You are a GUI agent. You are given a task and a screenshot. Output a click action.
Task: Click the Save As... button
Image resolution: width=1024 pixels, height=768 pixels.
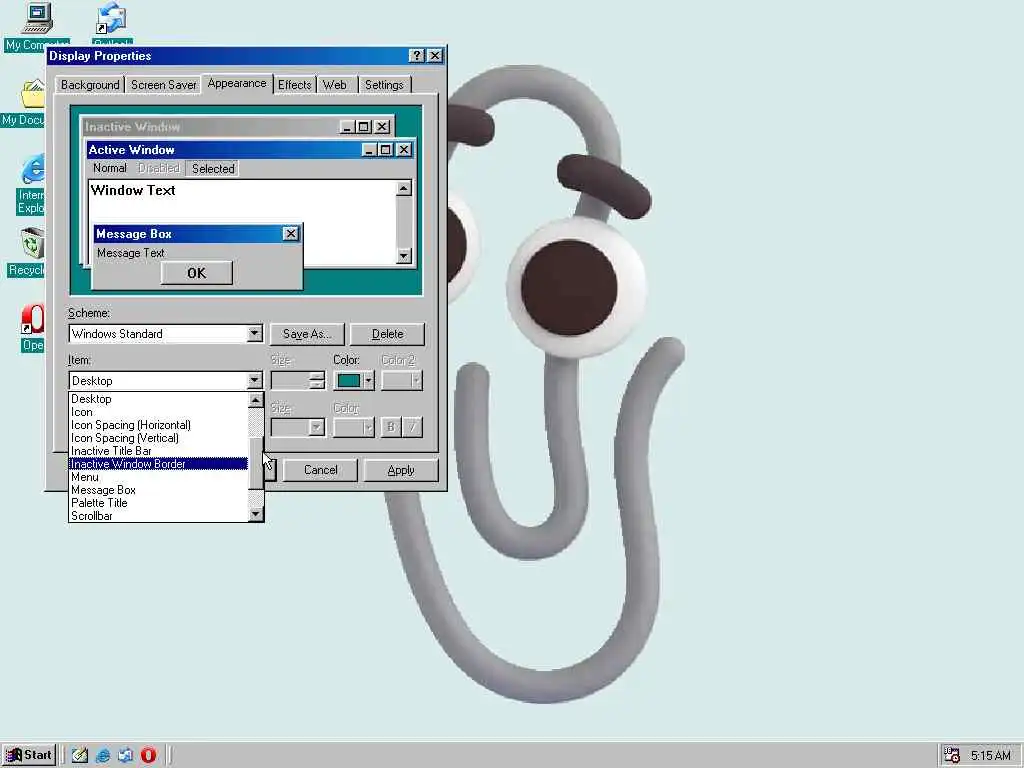pyautogui.click(x=308, y=334)
